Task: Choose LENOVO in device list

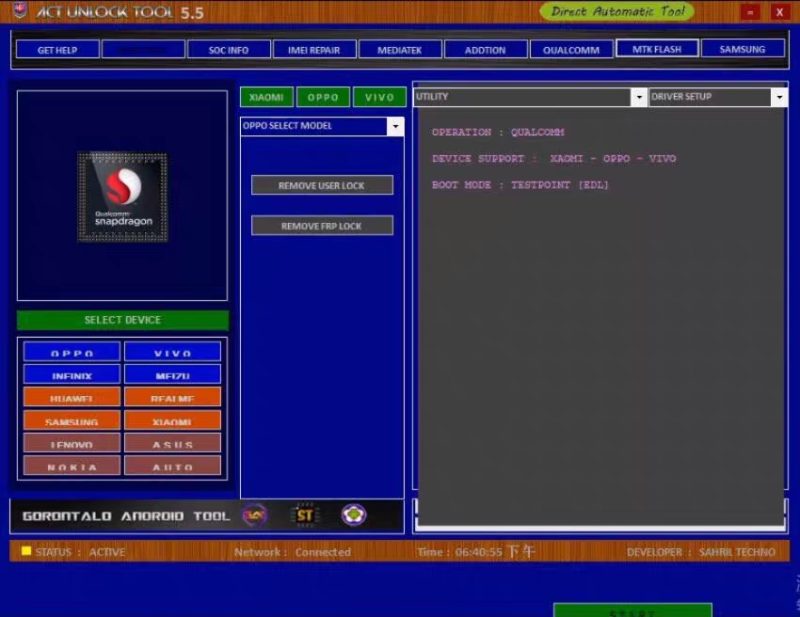Action: tap(72, 443)
